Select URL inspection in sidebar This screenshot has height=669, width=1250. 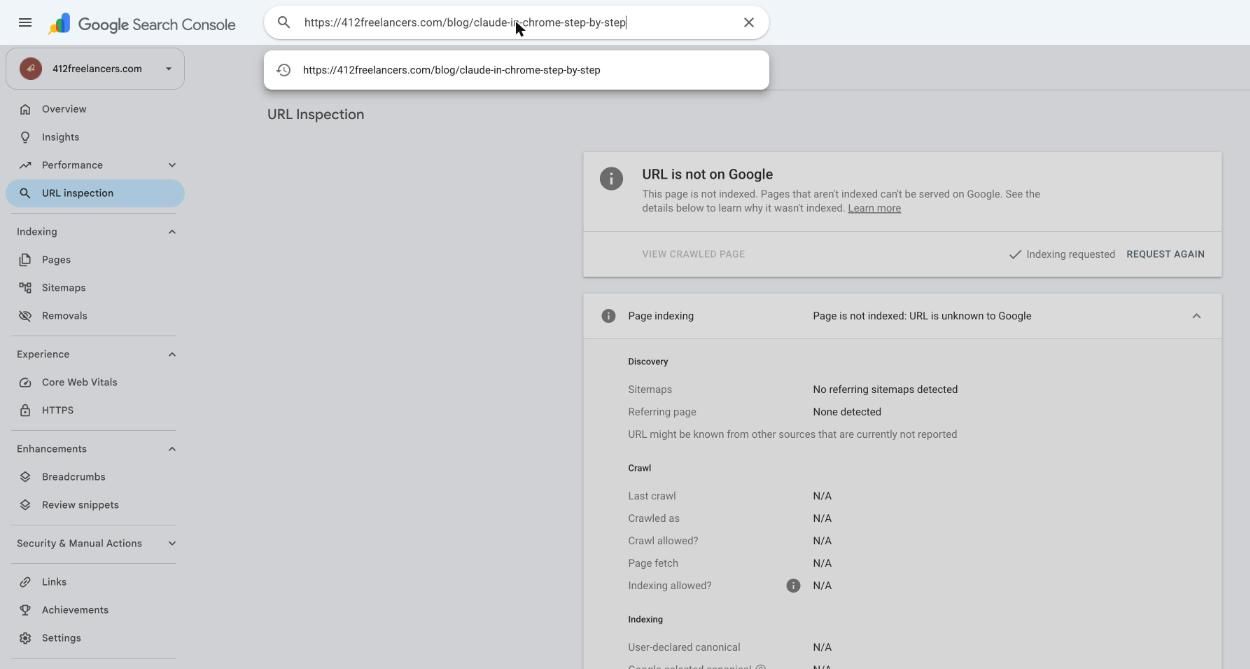[95, 193]
